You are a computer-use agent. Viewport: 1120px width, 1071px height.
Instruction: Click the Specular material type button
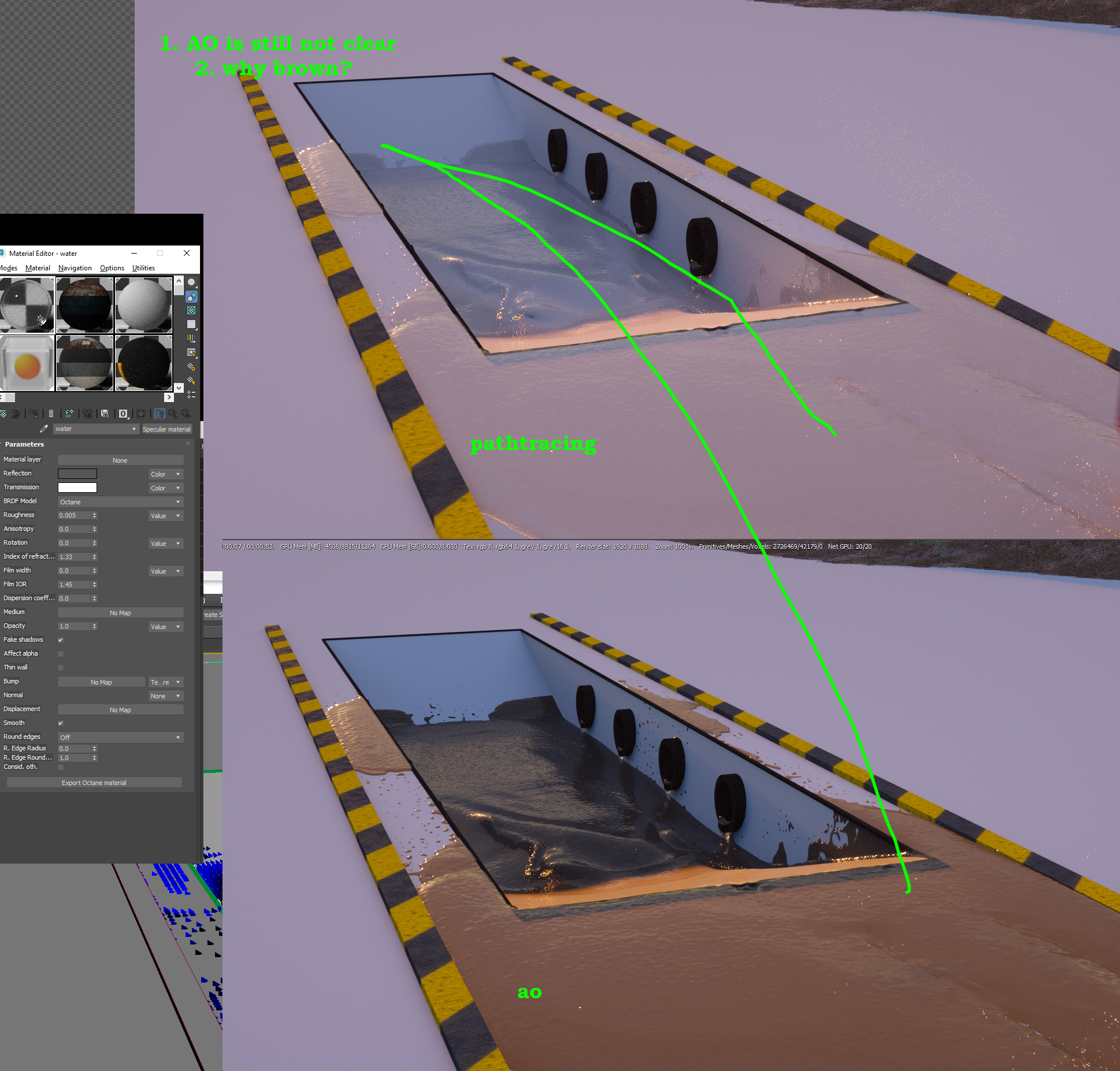coord(166,429)
